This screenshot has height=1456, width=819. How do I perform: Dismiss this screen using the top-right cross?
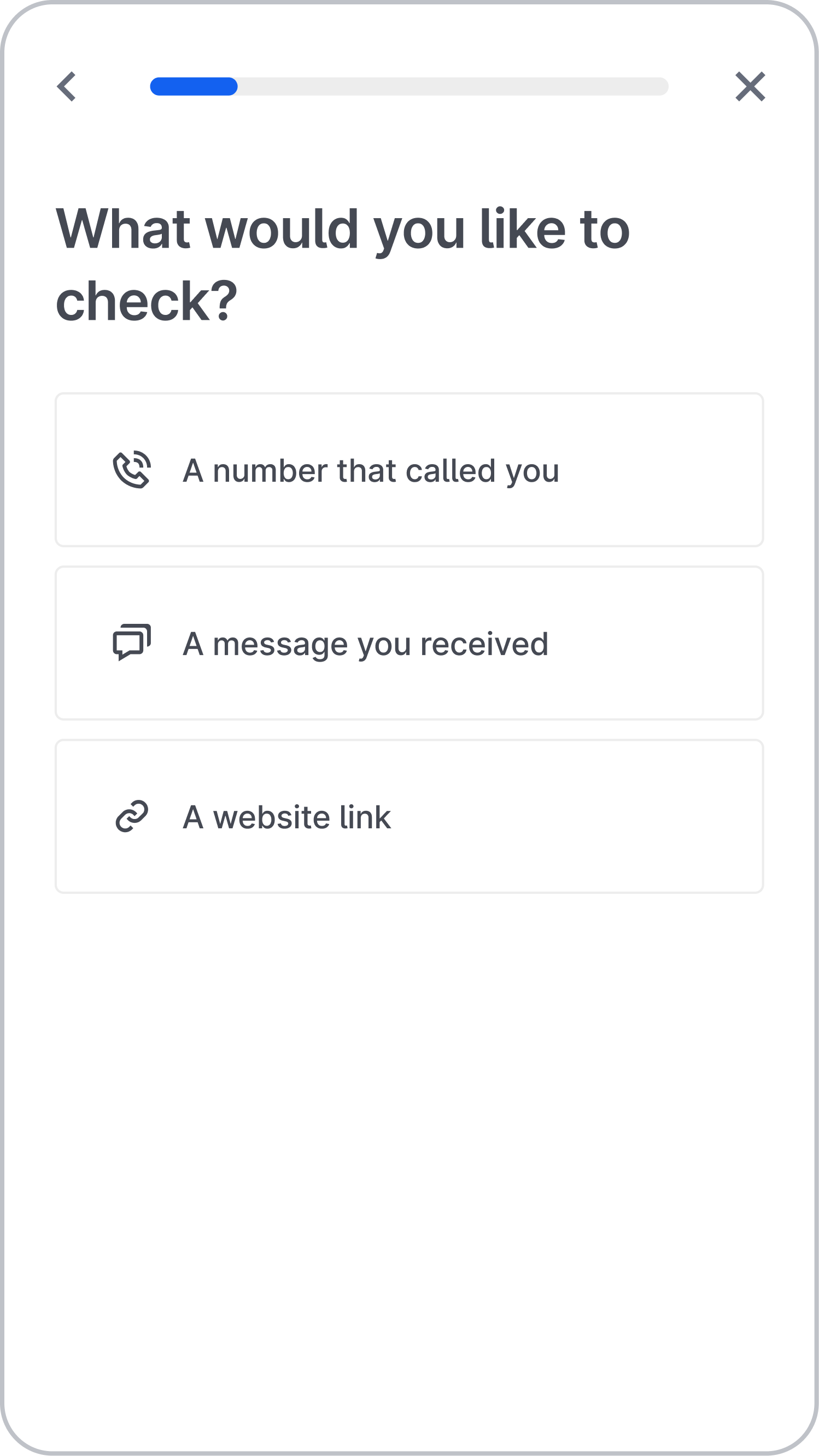(x=750, y=86)
